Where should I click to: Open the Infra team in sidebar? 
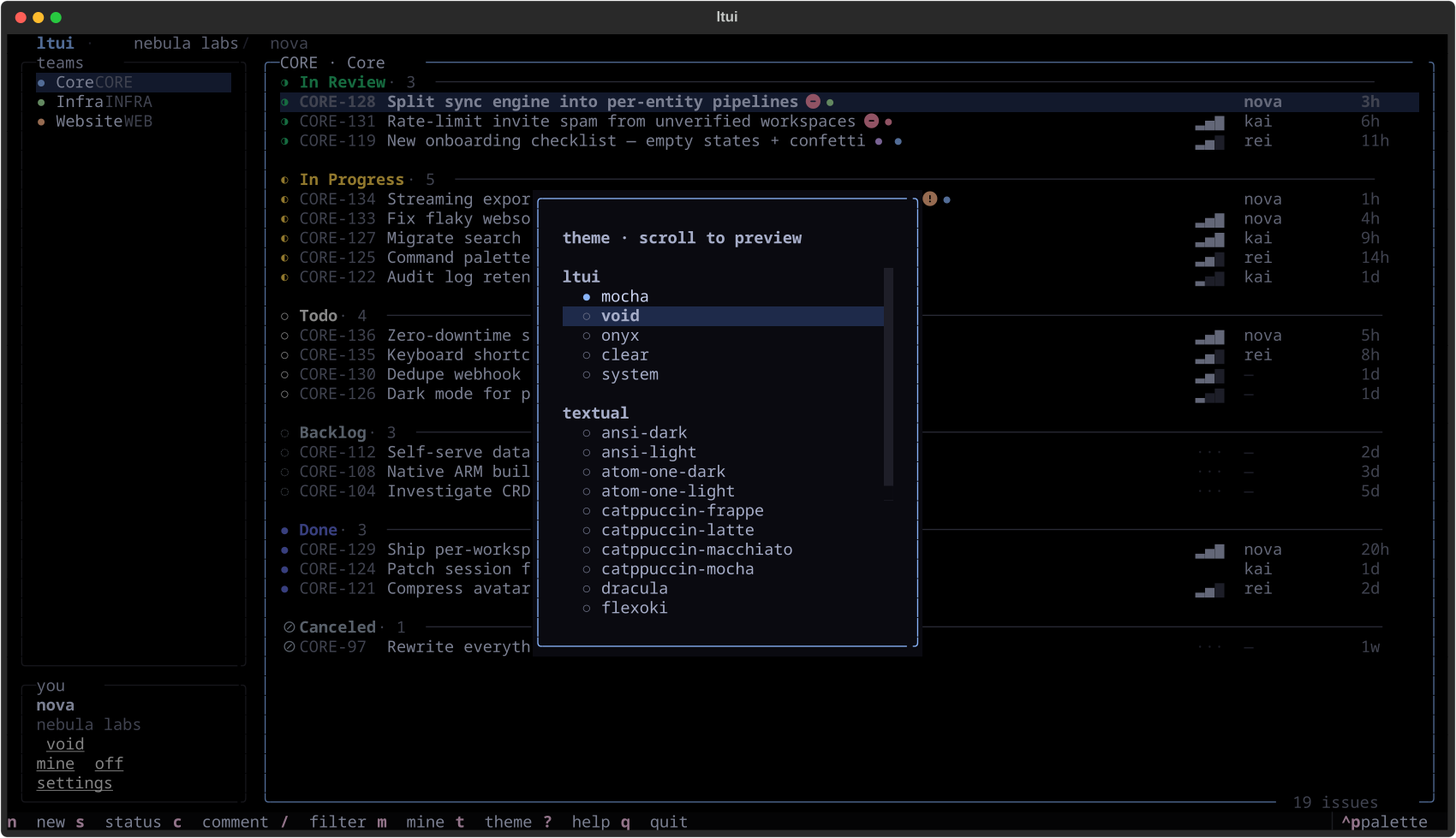tap(134, 102)
